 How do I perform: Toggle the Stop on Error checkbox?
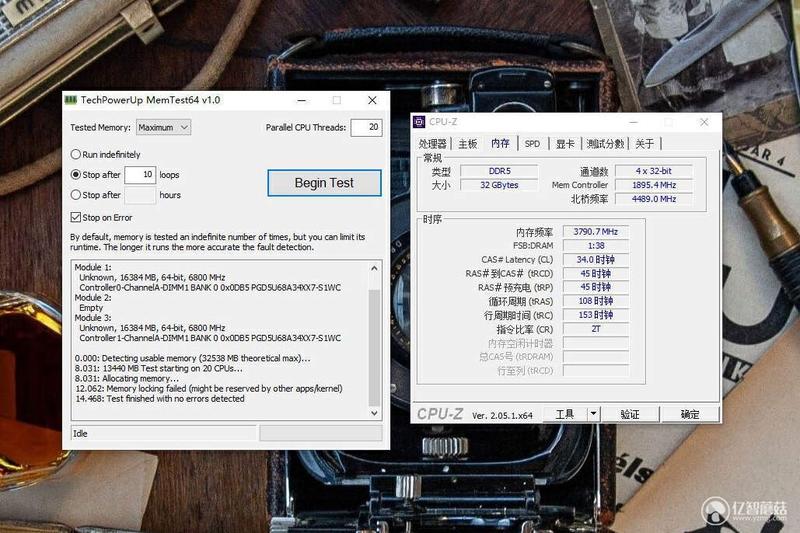76,217
